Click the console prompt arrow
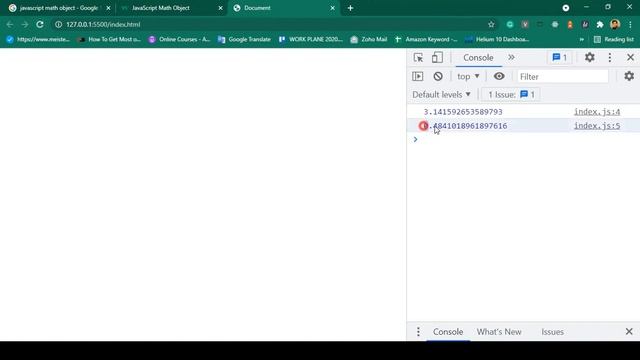The image size is (640, 360). point(415,140)
